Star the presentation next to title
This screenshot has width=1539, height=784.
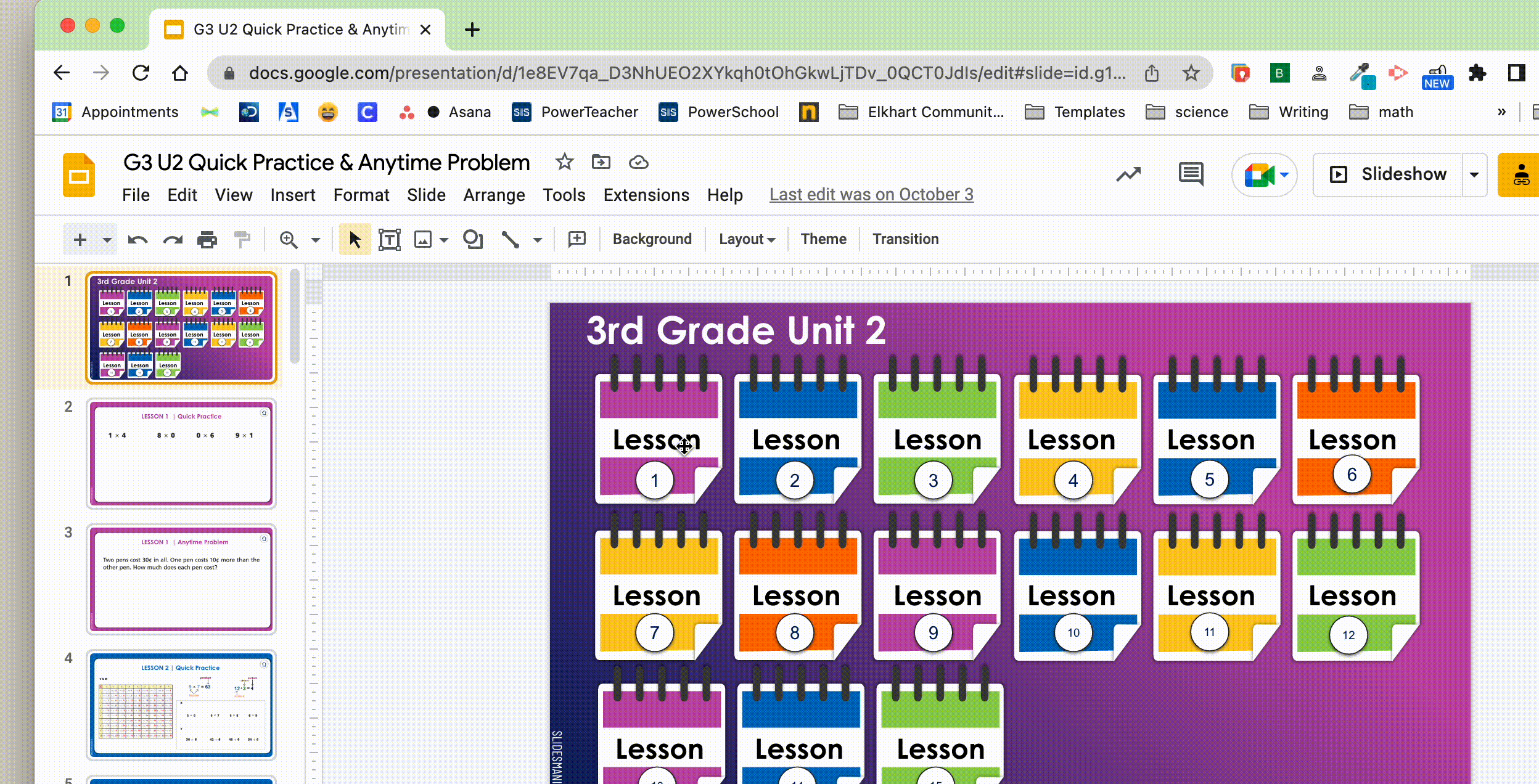pyautogui.click(x=564, y=162)
